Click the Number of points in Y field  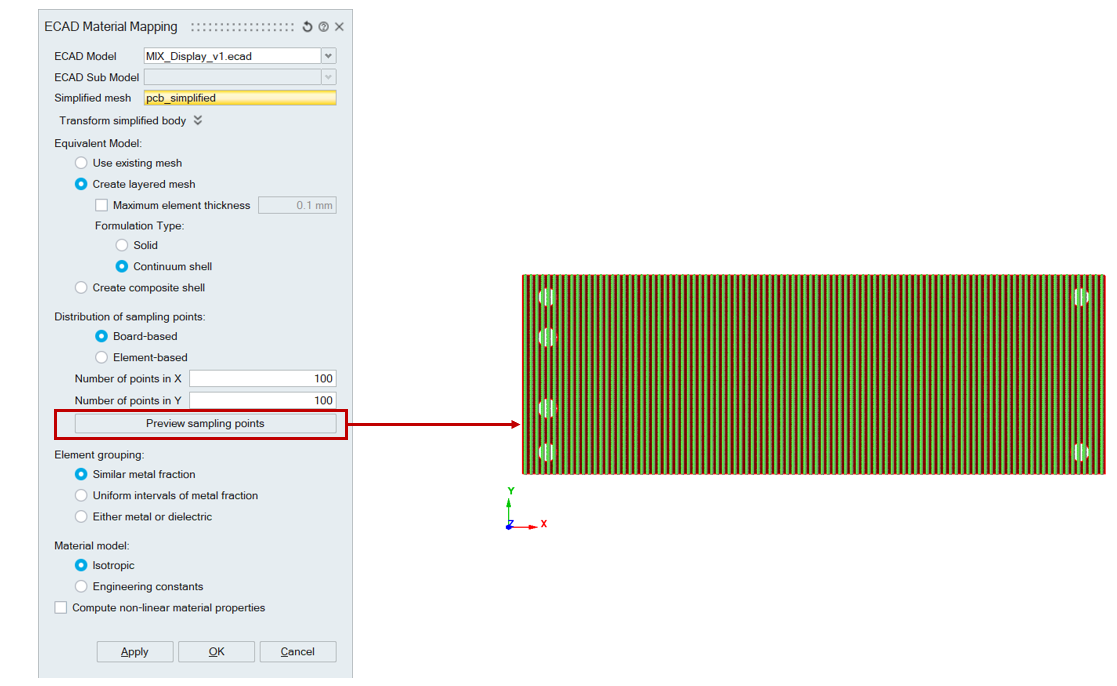tap(262, 400)
